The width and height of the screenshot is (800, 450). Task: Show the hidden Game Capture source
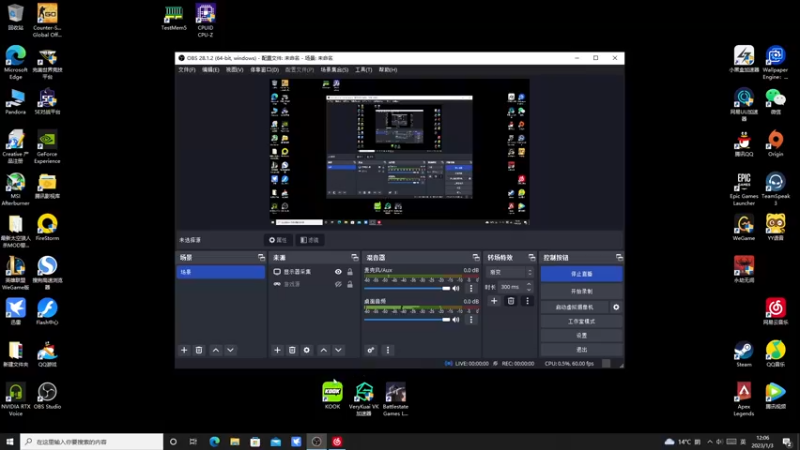pyautogui.click(x=338, y=284)
